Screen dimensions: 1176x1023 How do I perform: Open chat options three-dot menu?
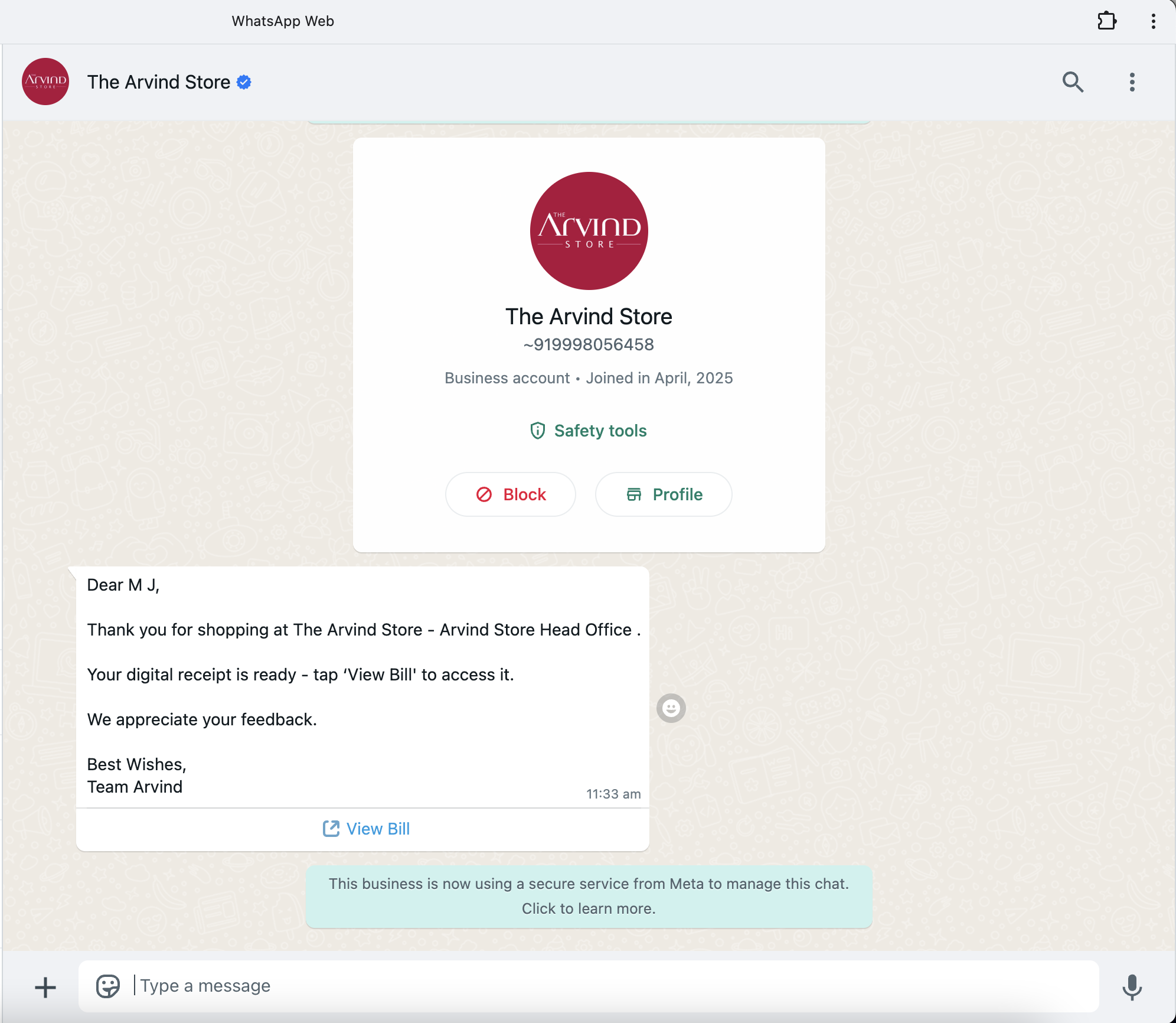click(x=1132, y=82)
